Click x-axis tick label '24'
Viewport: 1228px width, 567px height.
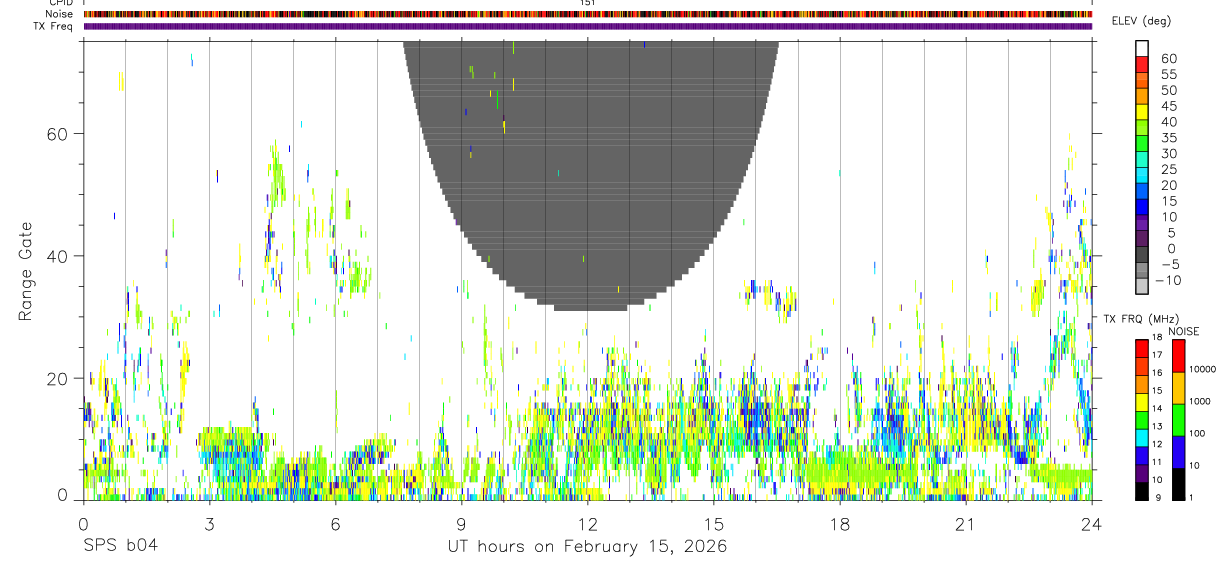coord(1091,525)
